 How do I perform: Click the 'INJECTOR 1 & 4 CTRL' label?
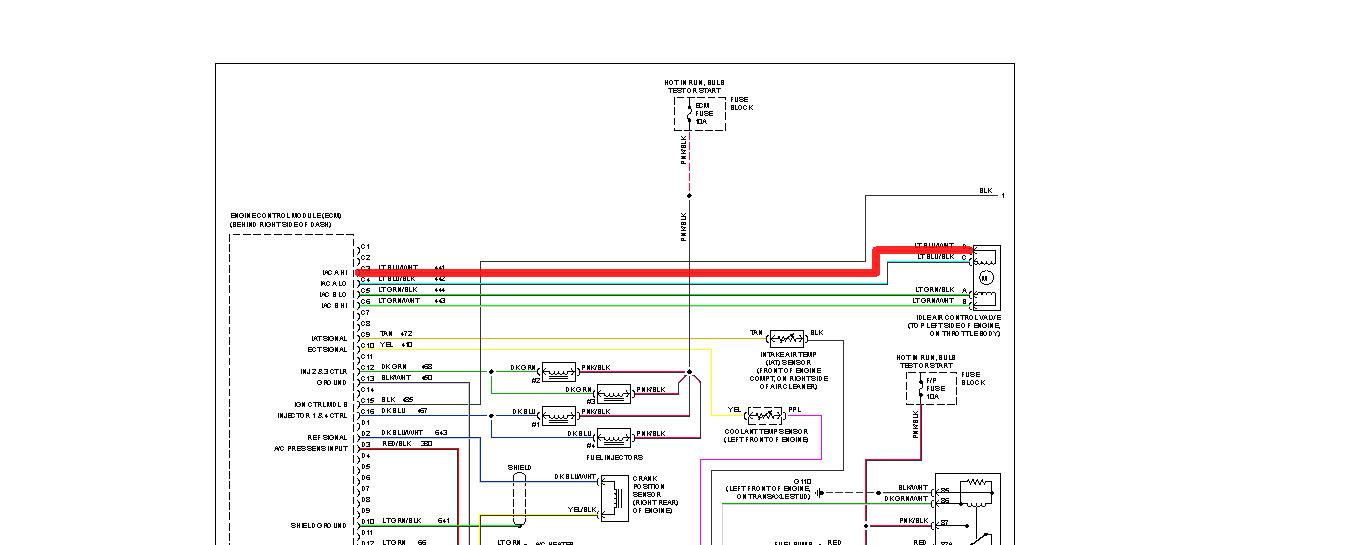coord(313,415)
